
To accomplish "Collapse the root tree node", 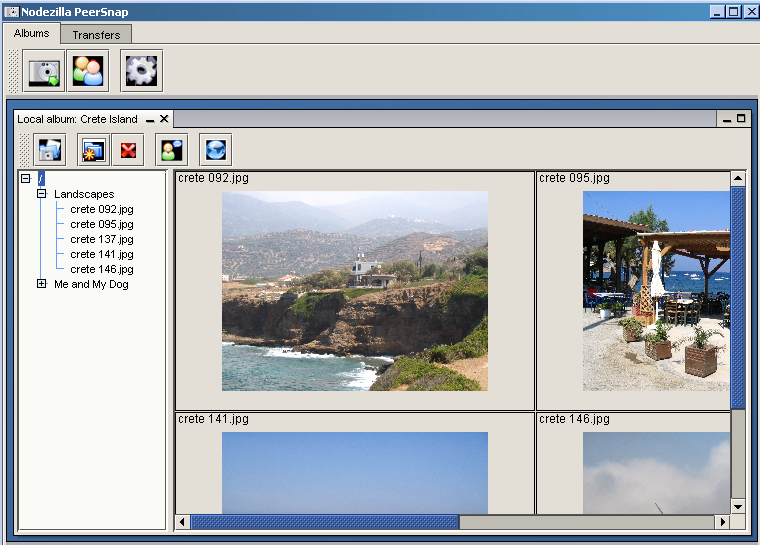I will click(x=26, y=179).
